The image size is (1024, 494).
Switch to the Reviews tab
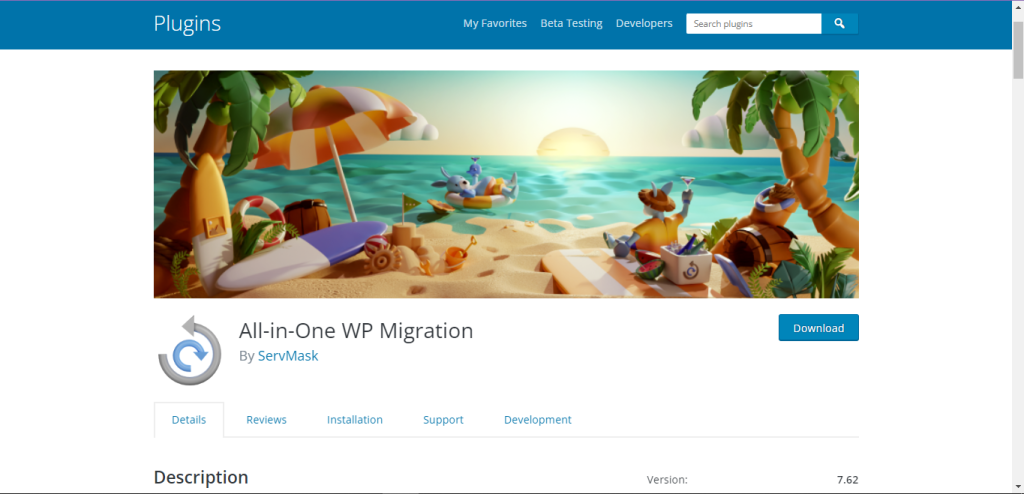coord(266,420)
